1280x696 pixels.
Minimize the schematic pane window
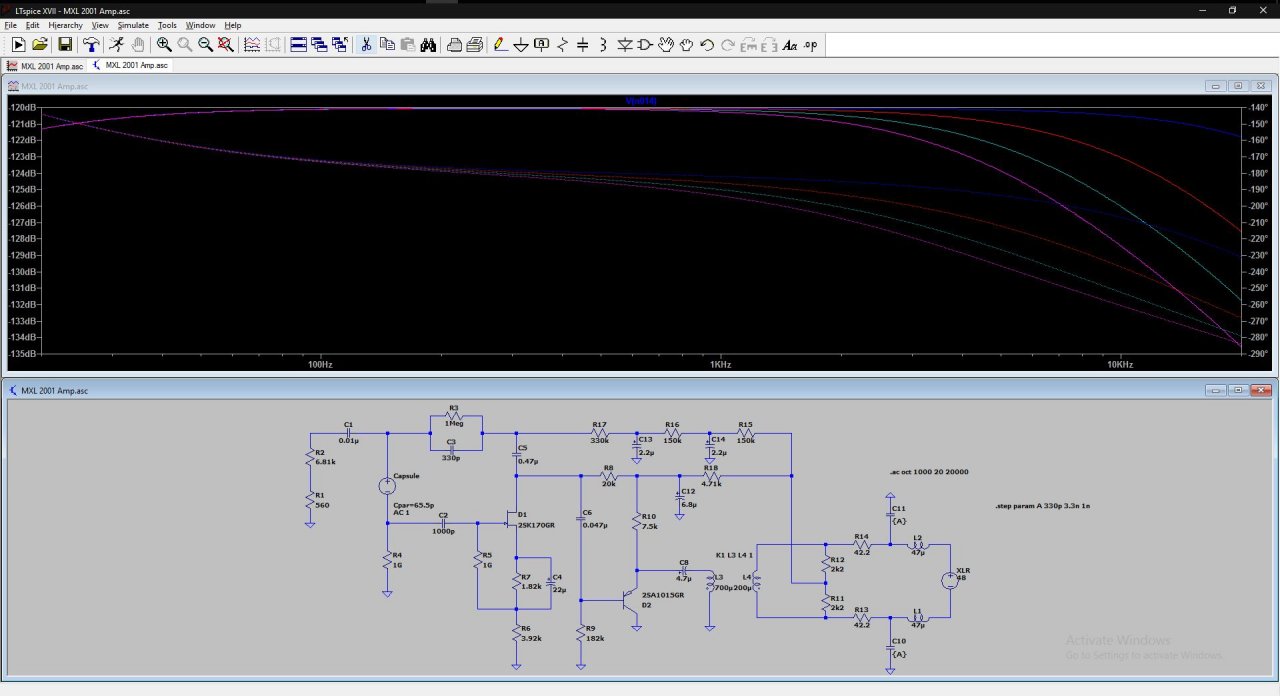pyautogui.click(x=1216, y=391)
